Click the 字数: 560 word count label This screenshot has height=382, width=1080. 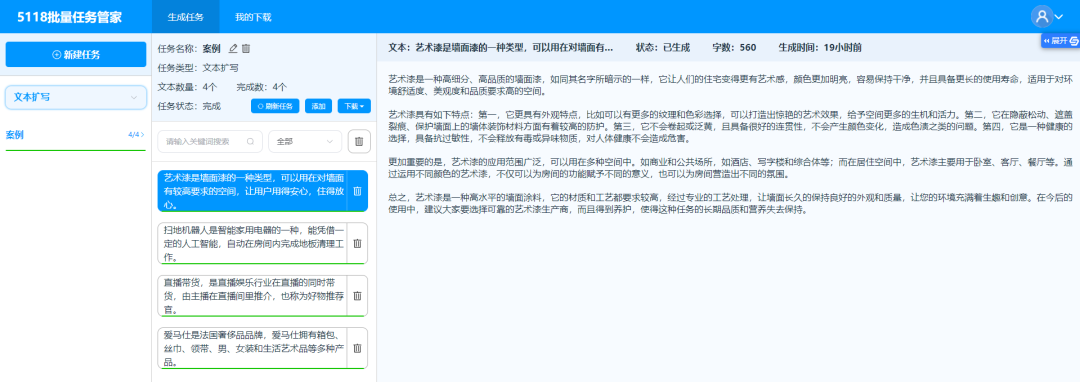click(734, 48)
